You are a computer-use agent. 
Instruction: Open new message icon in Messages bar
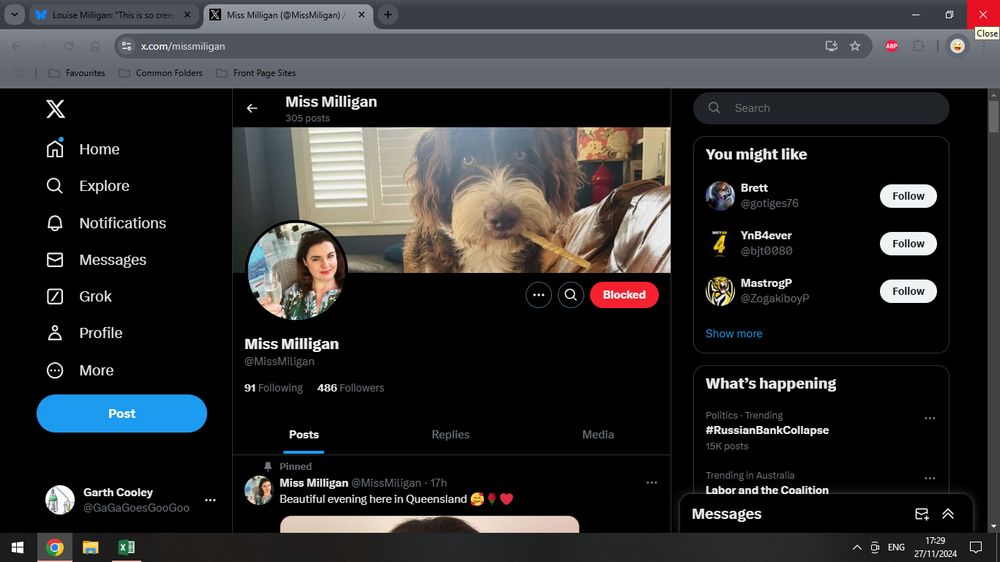(922, 514)
